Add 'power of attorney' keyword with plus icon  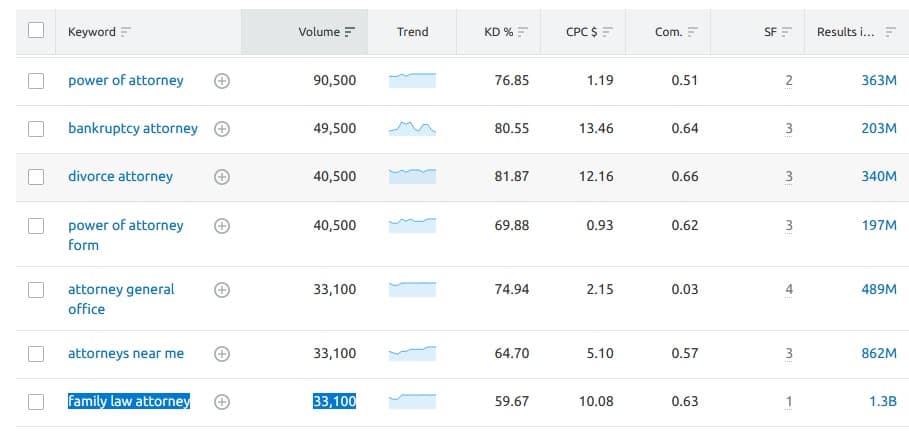pyautogui.click(x=222, y=81)
